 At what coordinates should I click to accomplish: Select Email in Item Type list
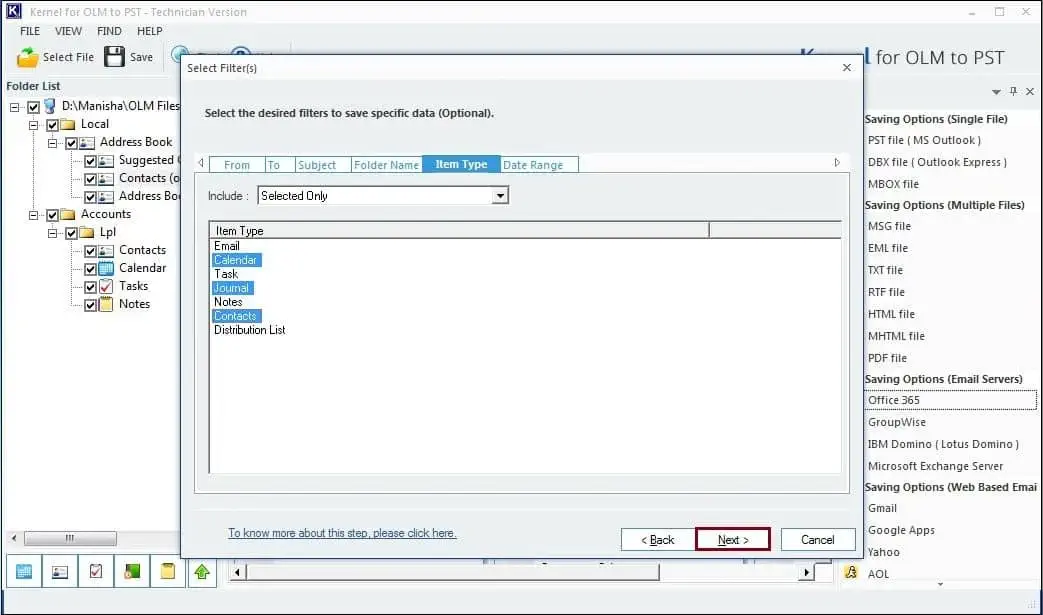[227, 246]
